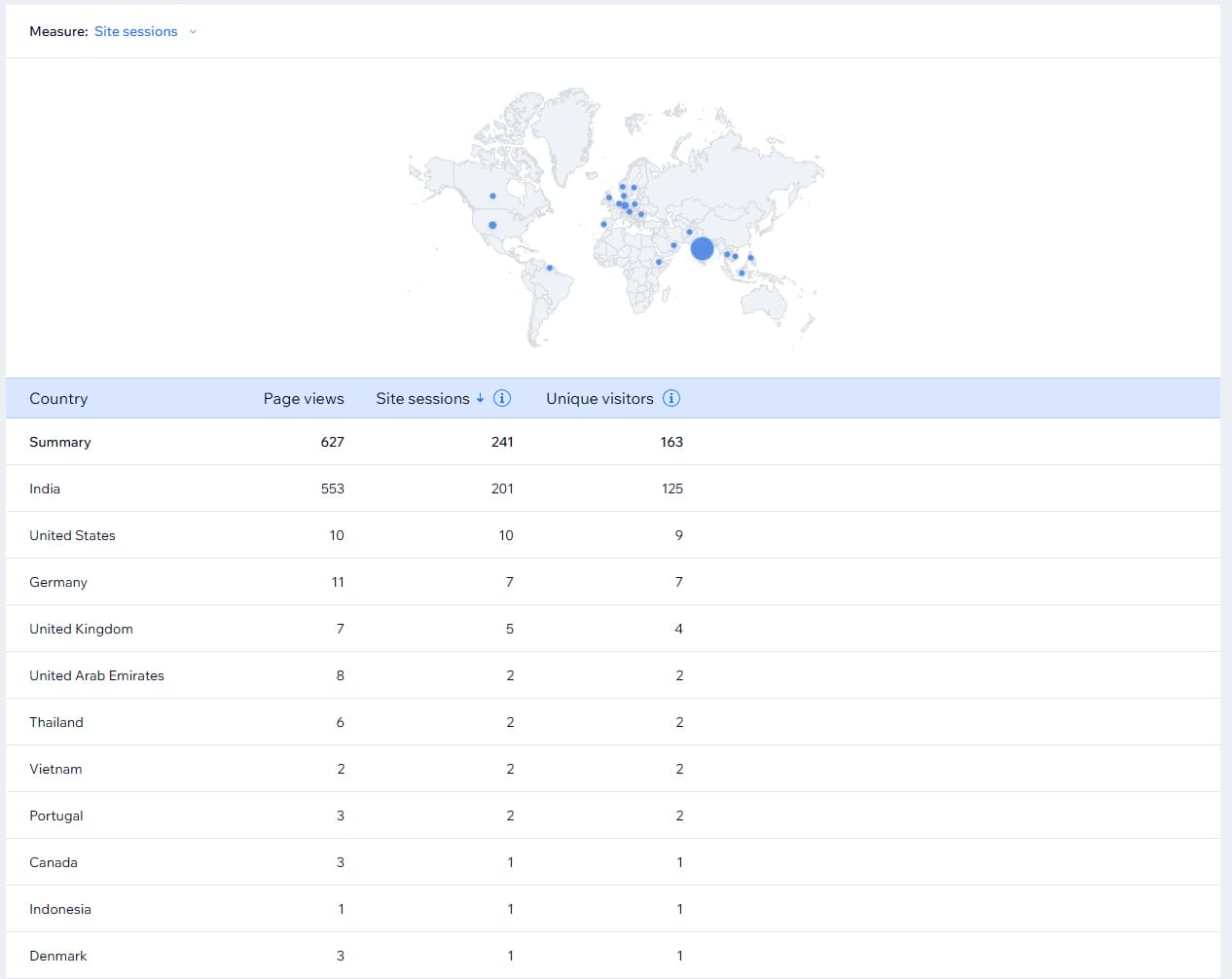Click the map dot over South America
This screenshot has height=979, width=1232.
[x=550, y=268]
